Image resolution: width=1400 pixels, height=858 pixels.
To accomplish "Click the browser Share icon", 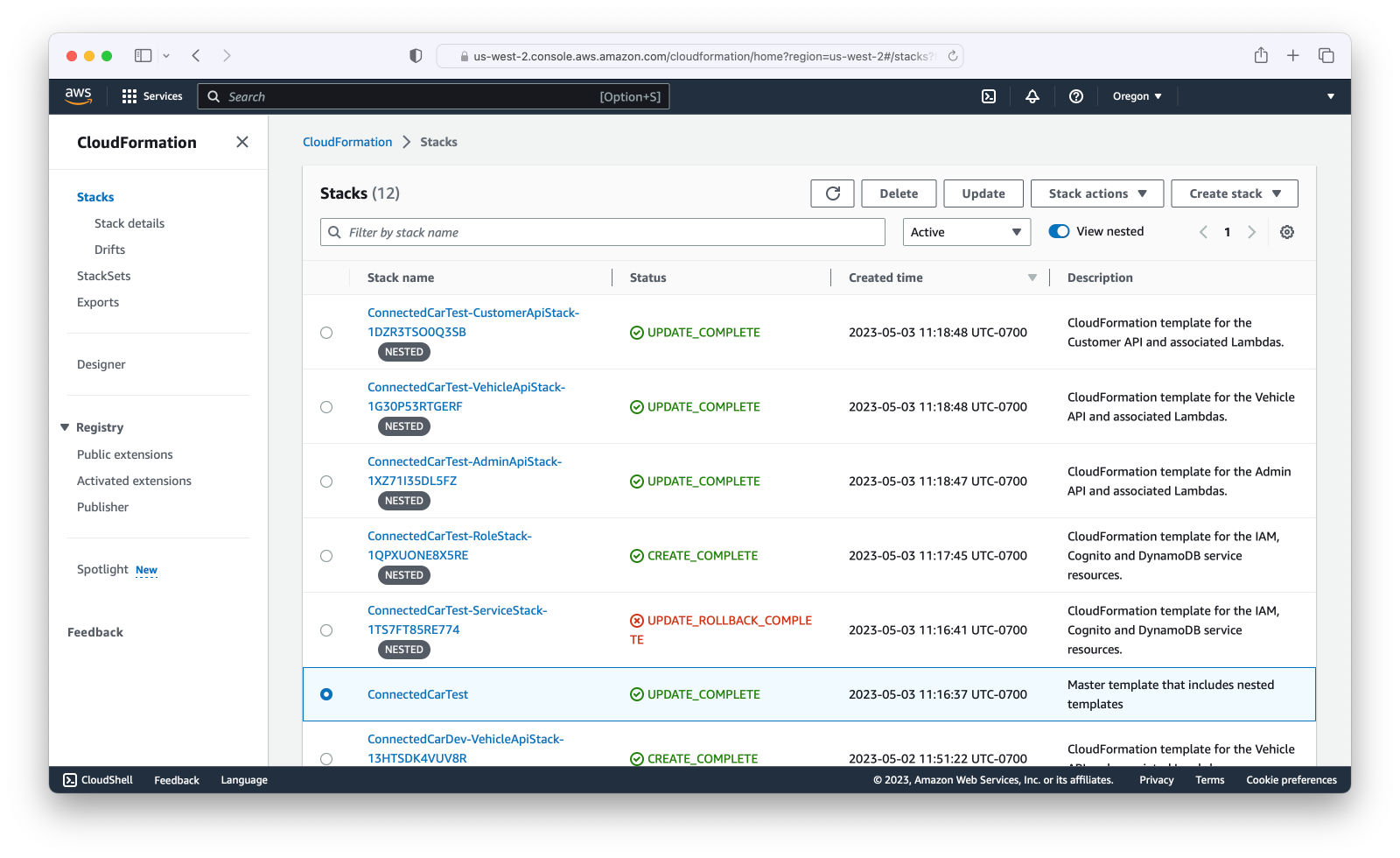I will pyautogui.click(x=1261, y=55).
